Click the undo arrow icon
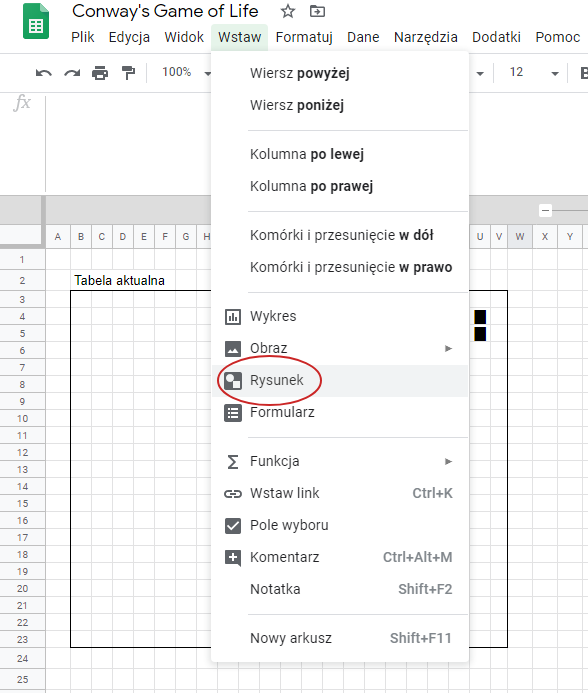The height and width of the screenshot is (693, 588). point(43,73)
